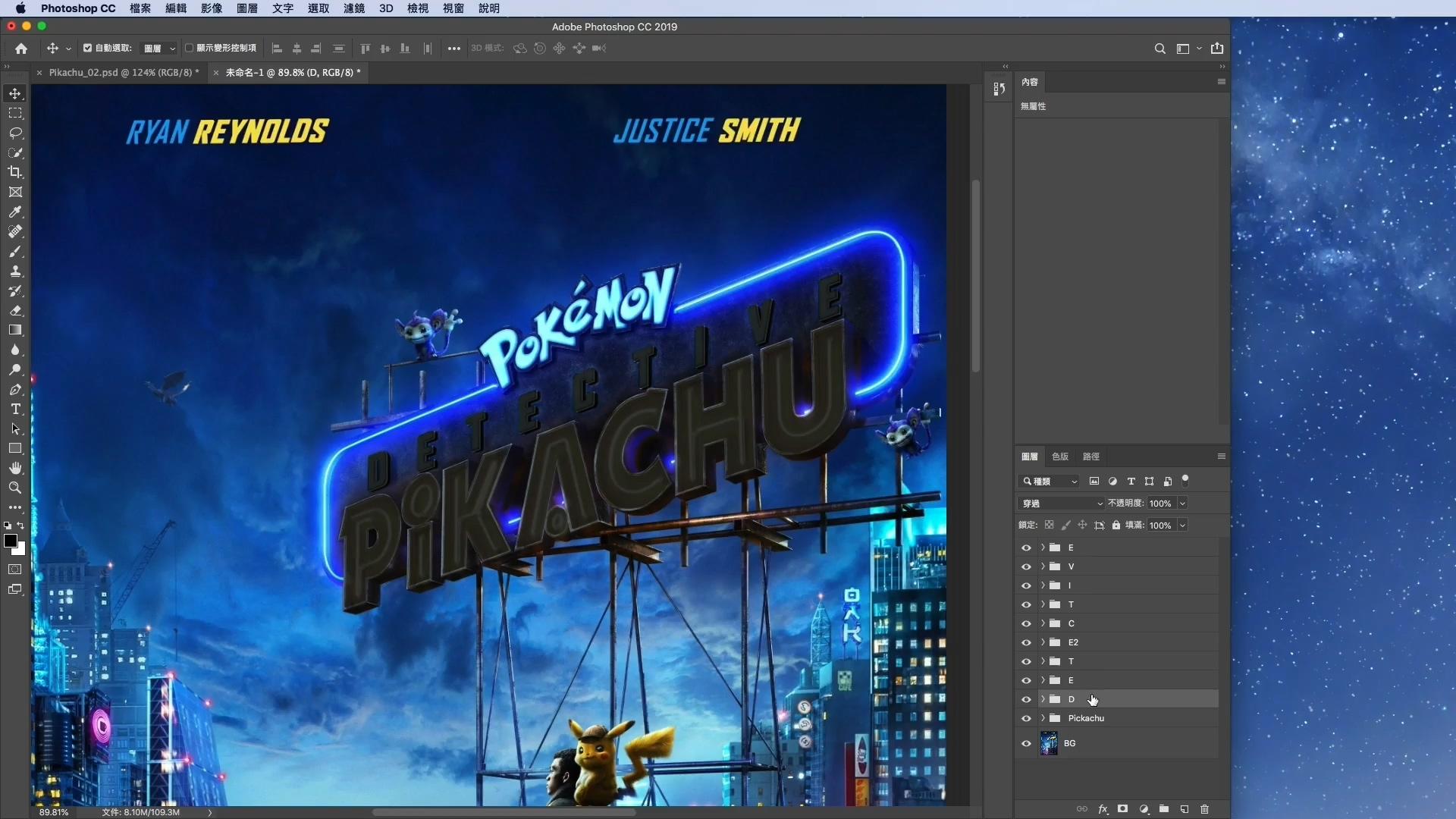Open the Apple menu
Viewport: 1456px width, 819px height.
click(20, 8)
